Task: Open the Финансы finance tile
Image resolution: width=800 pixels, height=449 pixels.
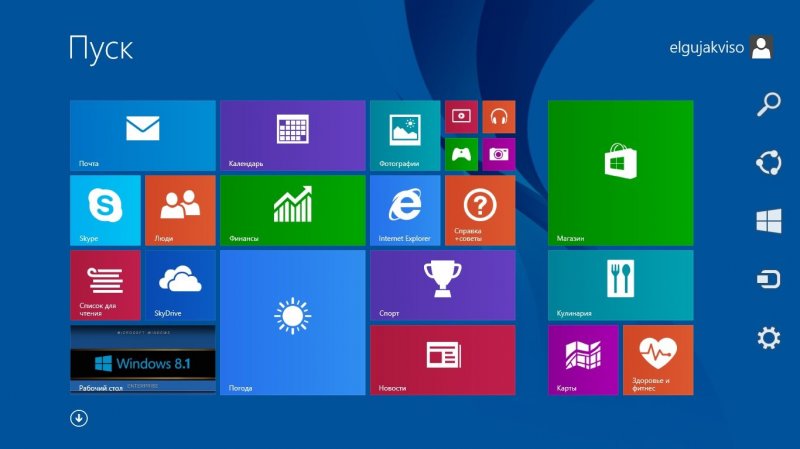Action: click(293, 210)
